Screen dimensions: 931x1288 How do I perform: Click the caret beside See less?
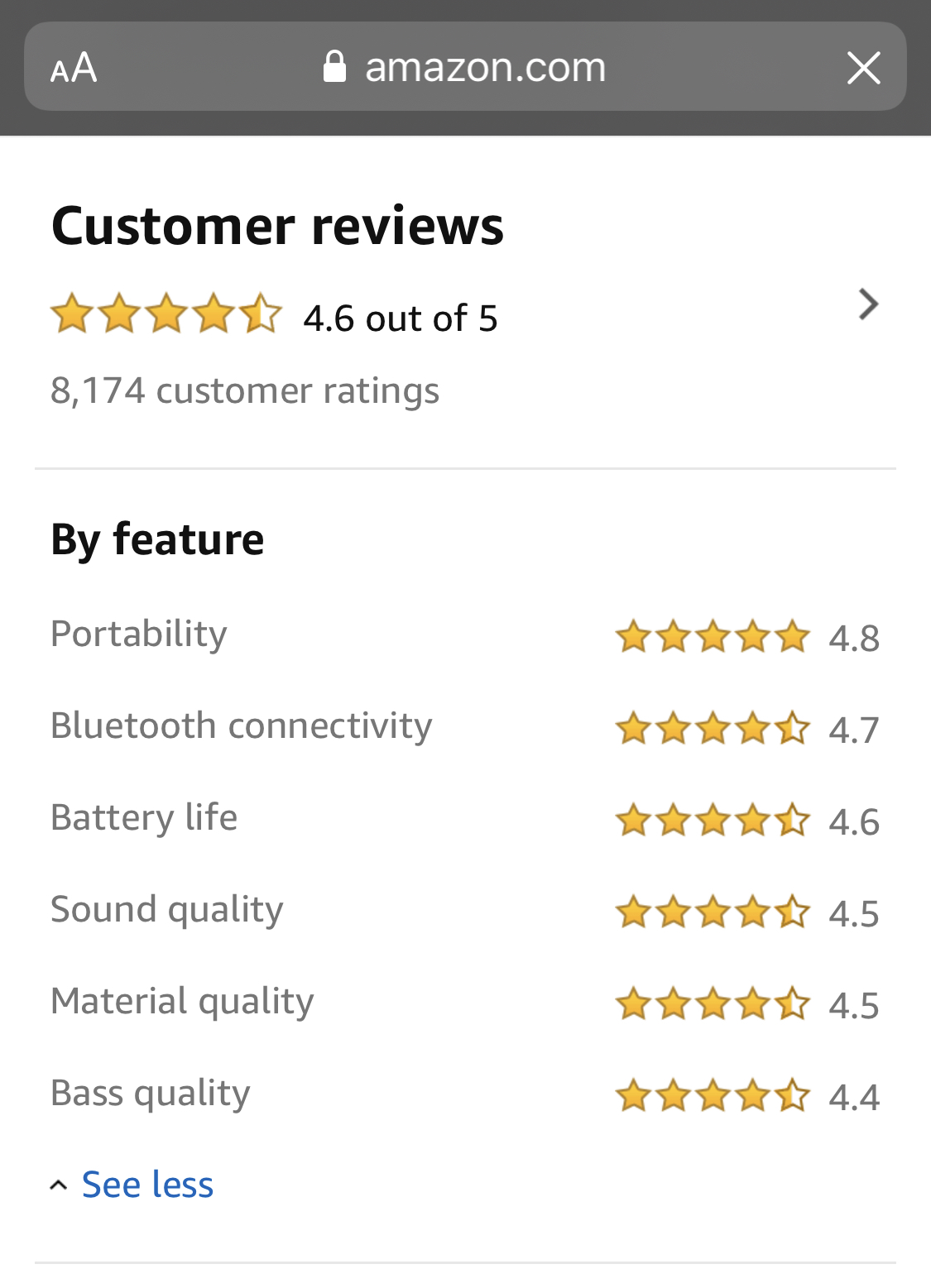pyautogui.click(x=58, y=1185)
